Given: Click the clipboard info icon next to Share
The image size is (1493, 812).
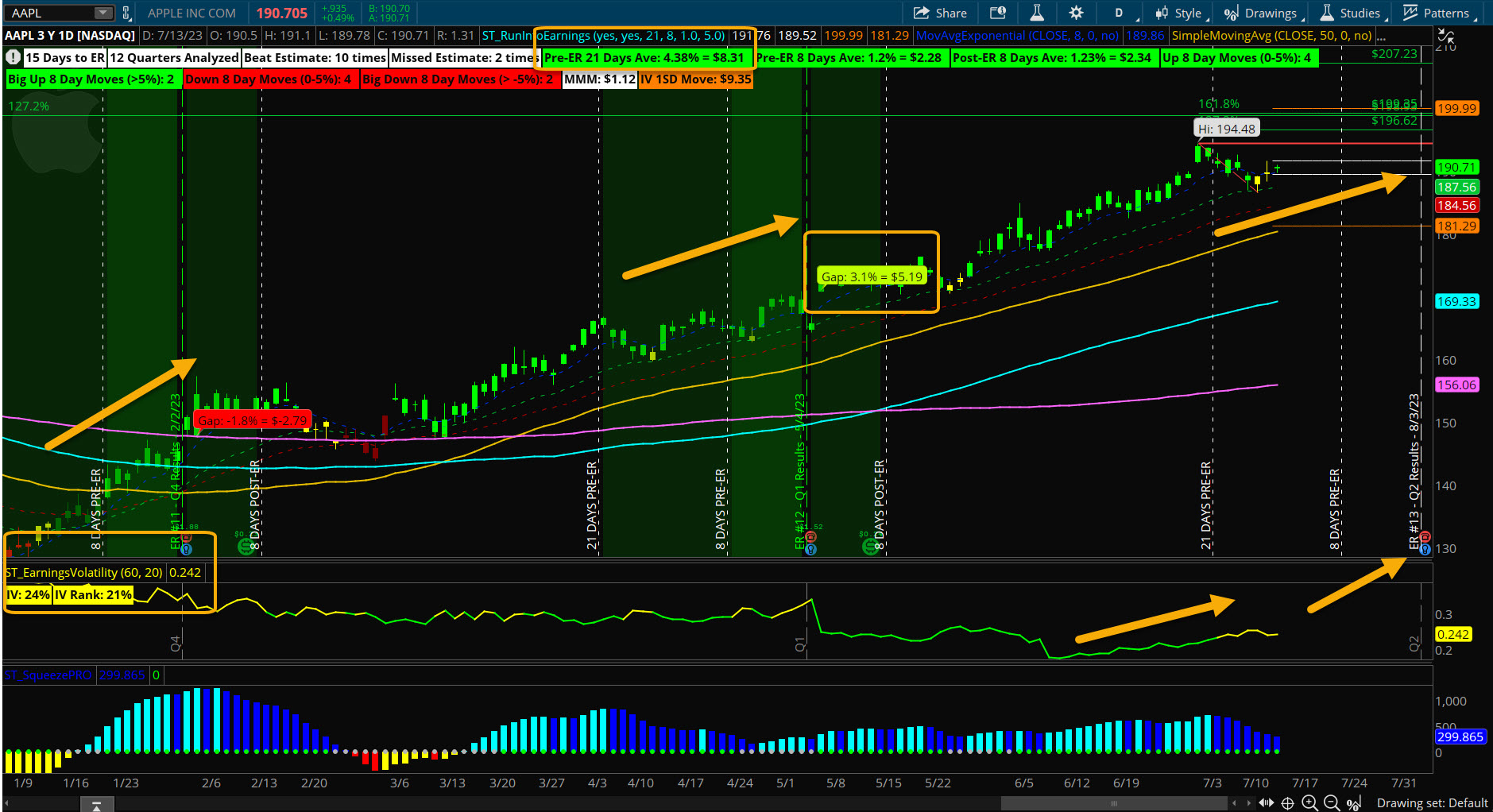Looking at the screenshot, I should pos(998,13).
